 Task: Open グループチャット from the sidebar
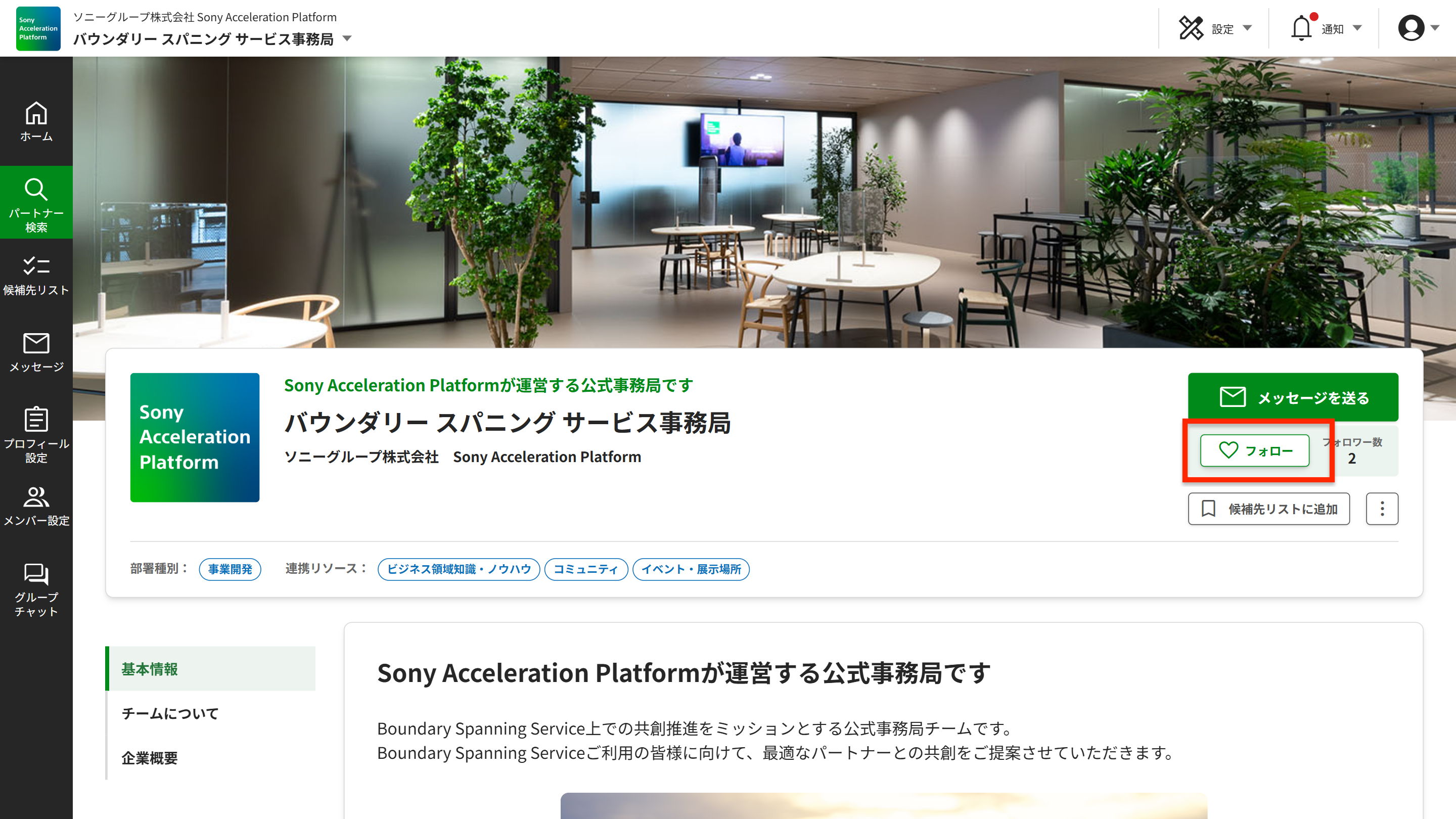[36, 589]
